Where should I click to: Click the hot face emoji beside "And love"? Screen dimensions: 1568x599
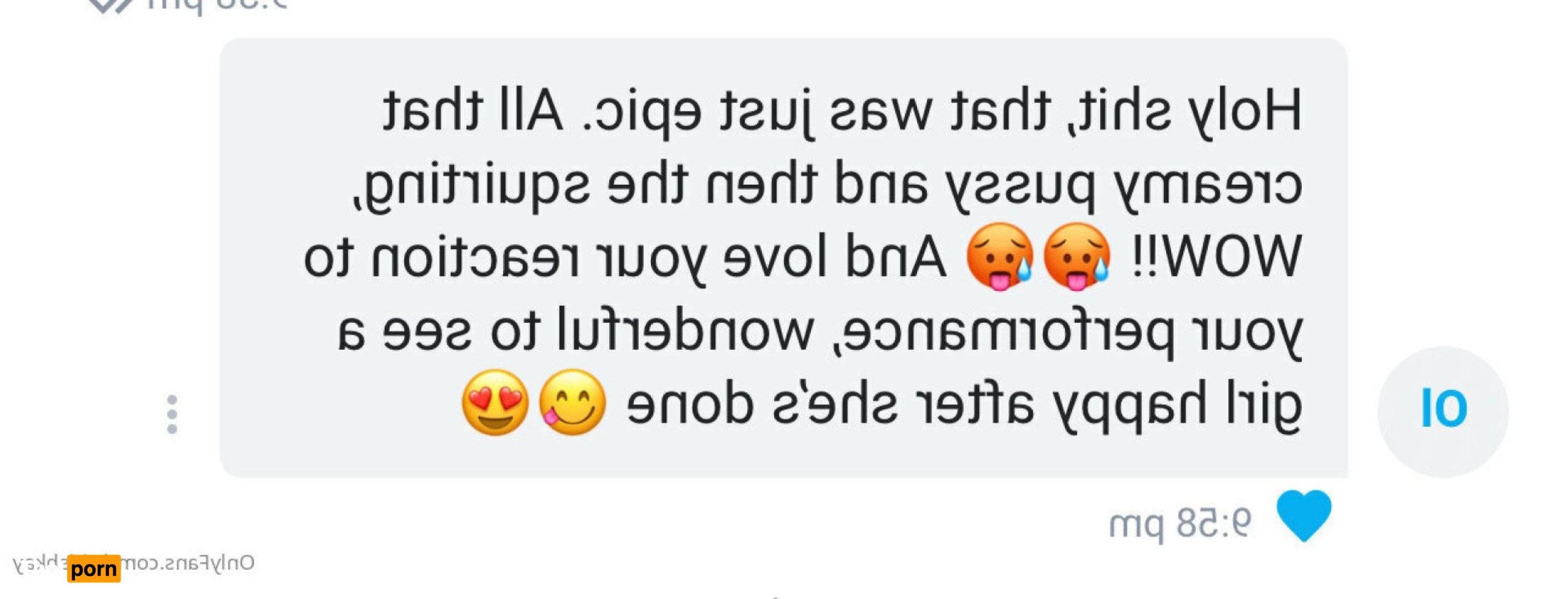pos(999,256)
